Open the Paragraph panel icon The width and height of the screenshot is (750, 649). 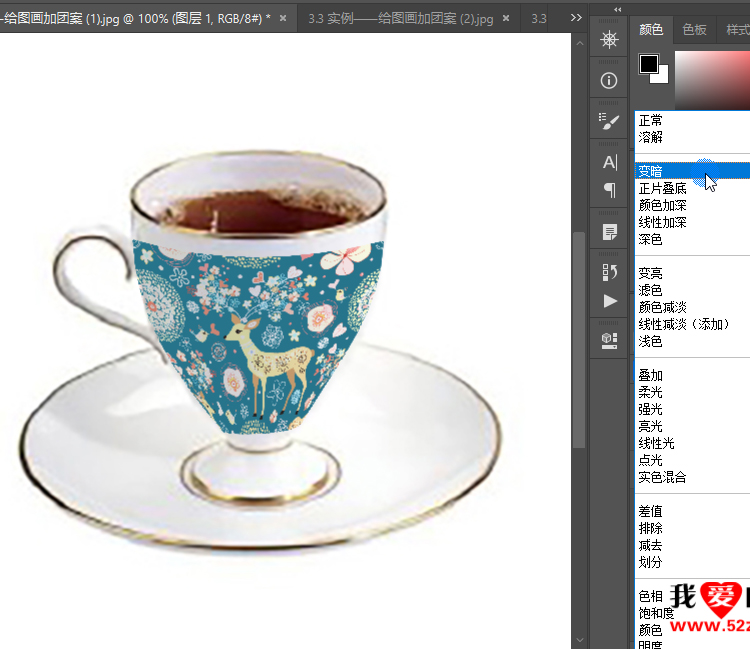[609, 190]
